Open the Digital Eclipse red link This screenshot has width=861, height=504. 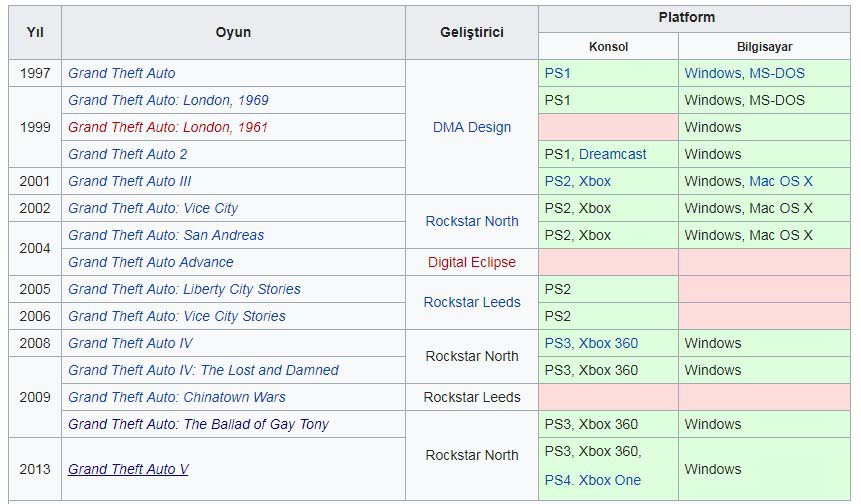coord(472,262)
